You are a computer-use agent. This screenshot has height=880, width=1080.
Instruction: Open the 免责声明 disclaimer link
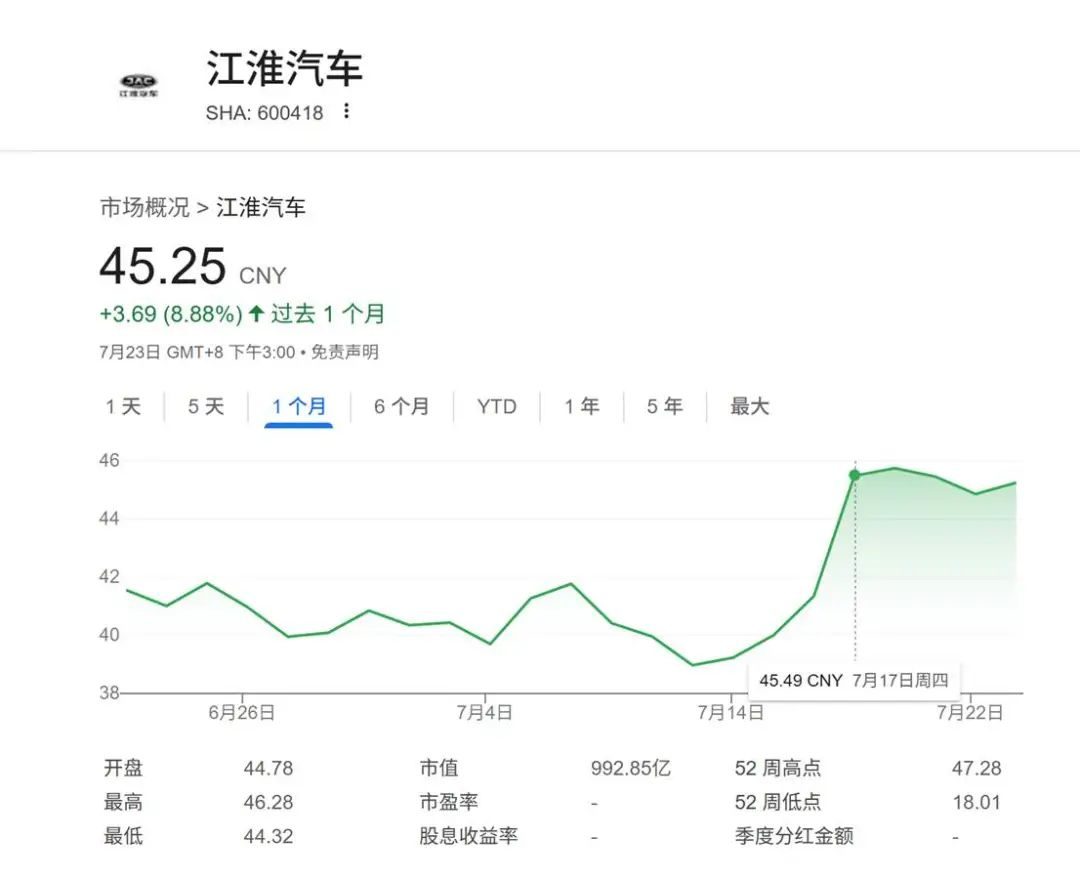344,353
